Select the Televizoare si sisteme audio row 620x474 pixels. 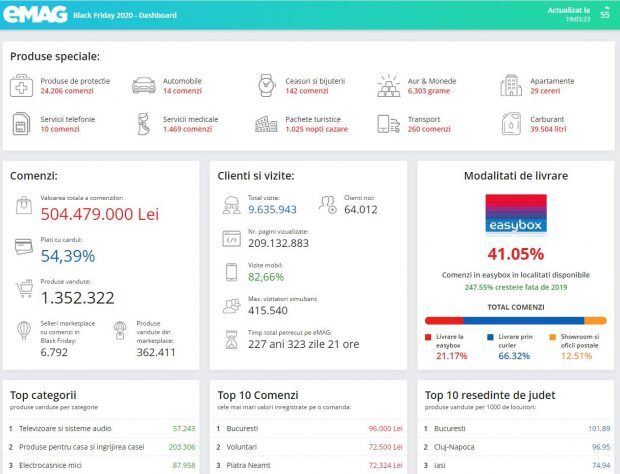[x=100, y=428]
